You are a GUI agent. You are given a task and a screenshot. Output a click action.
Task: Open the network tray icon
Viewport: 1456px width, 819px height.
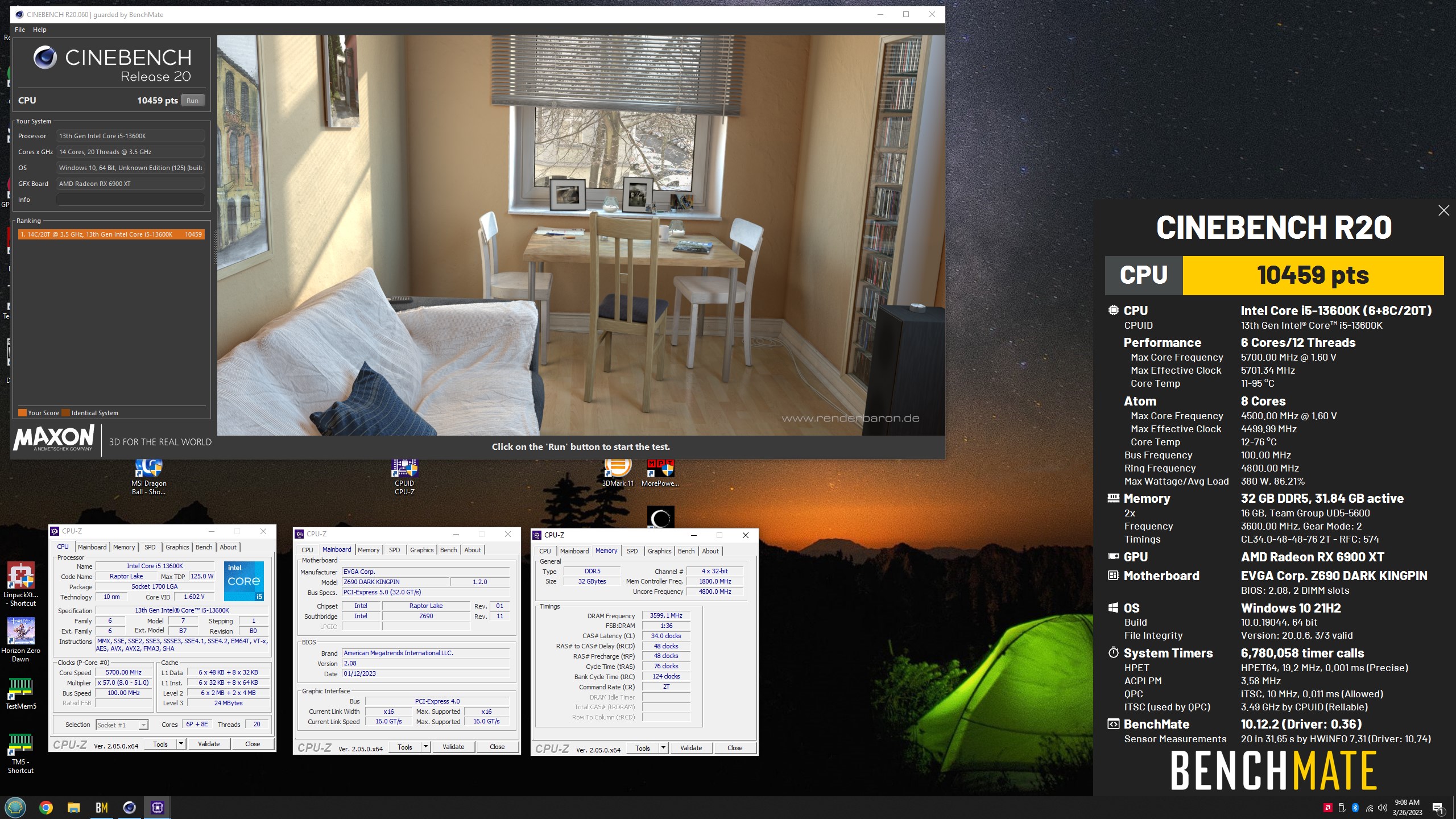[x=1370, y=808]
